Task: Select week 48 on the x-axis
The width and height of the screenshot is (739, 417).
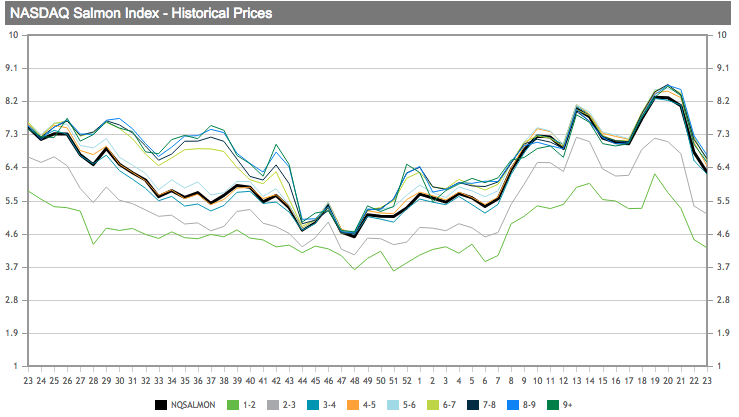Action: [x=354, y=381]
